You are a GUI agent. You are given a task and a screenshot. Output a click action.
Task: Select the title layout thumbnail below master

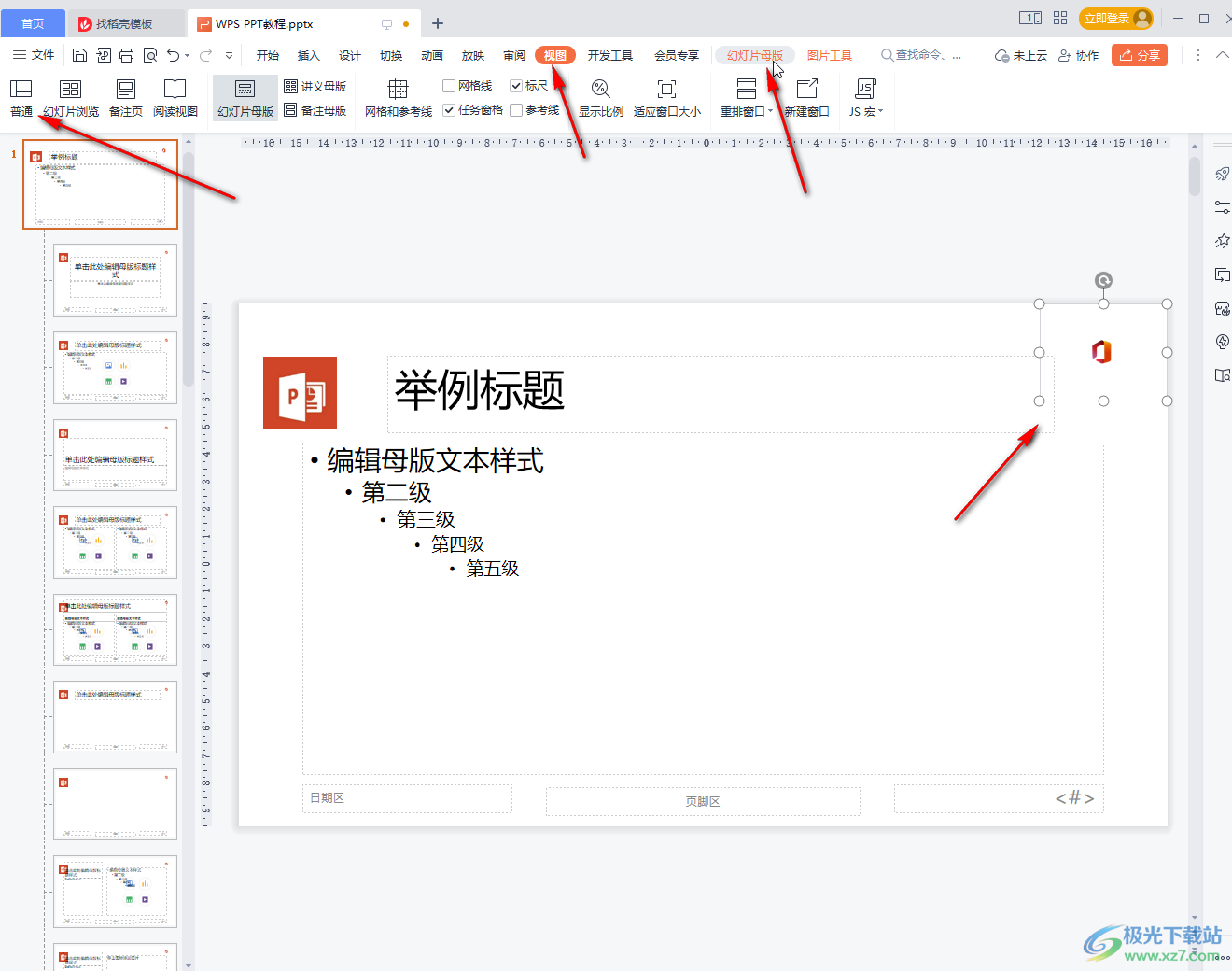point(115,280)
